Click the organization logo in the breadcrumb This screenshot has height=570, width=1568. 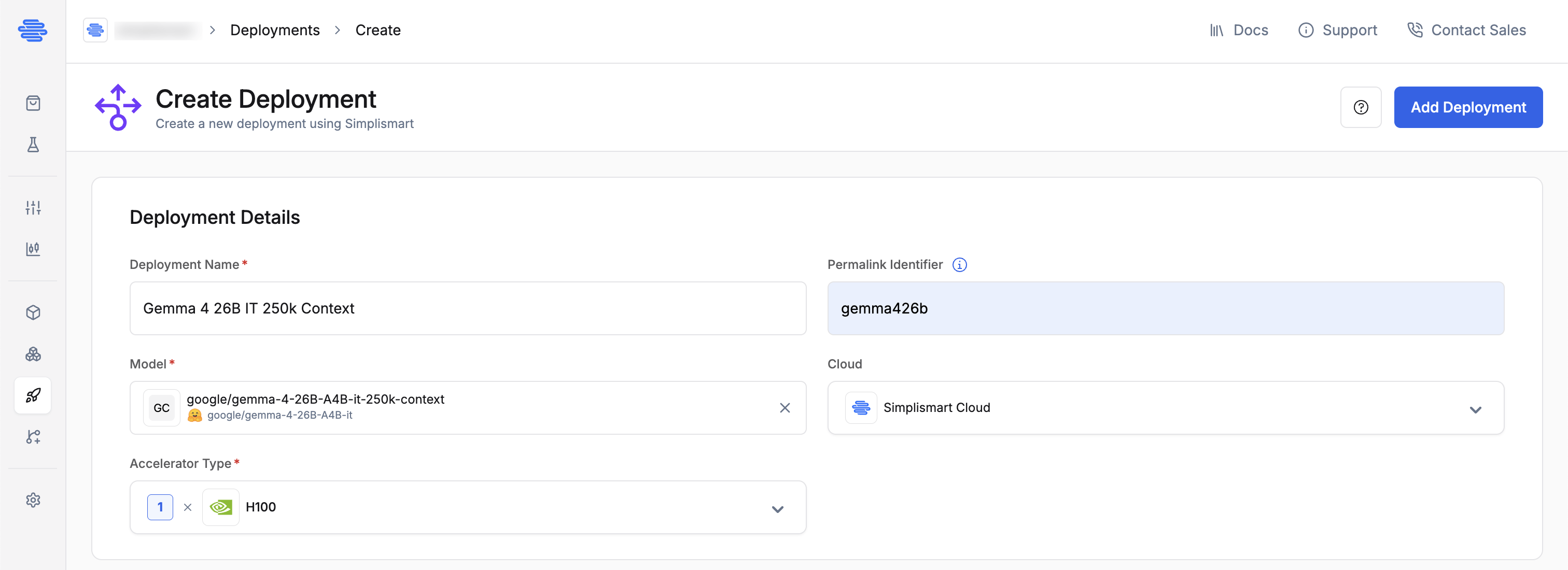click(x=95, y=30)
